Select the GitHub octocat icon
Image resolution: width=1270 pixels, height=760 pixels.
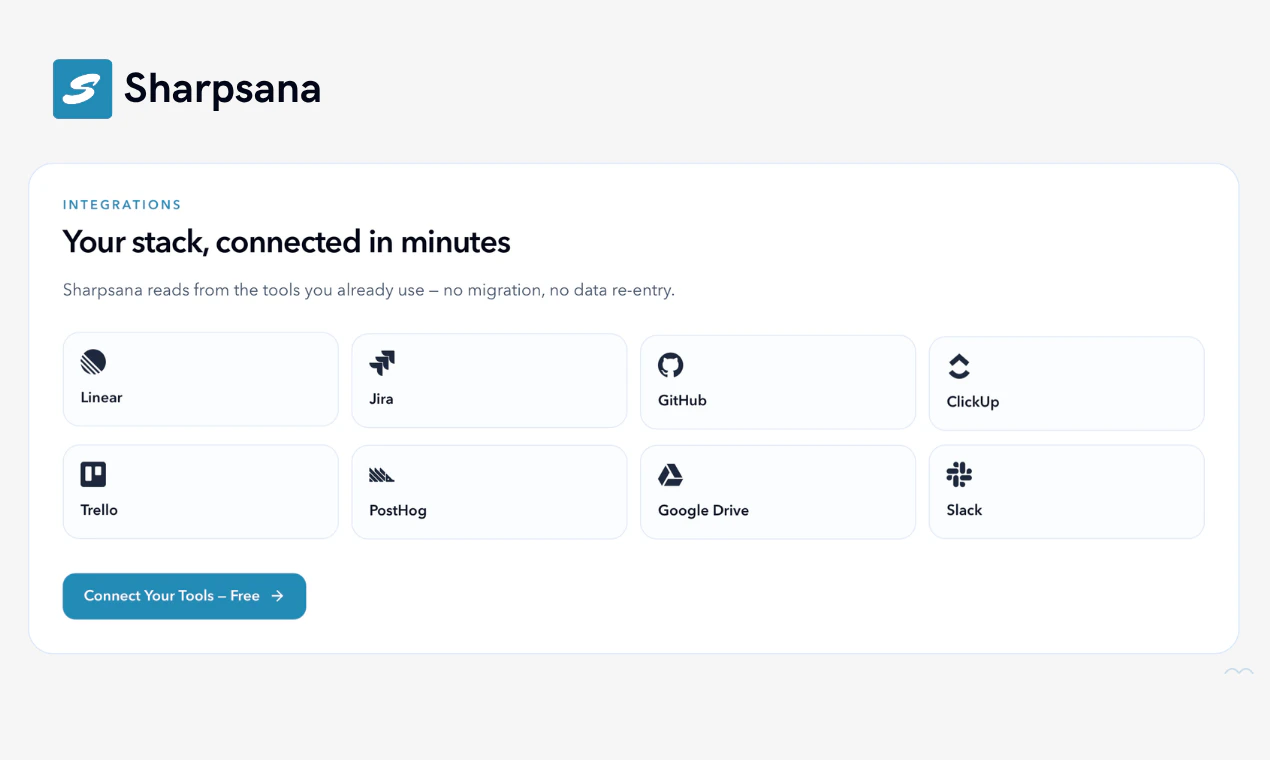[x=671, y=367]
